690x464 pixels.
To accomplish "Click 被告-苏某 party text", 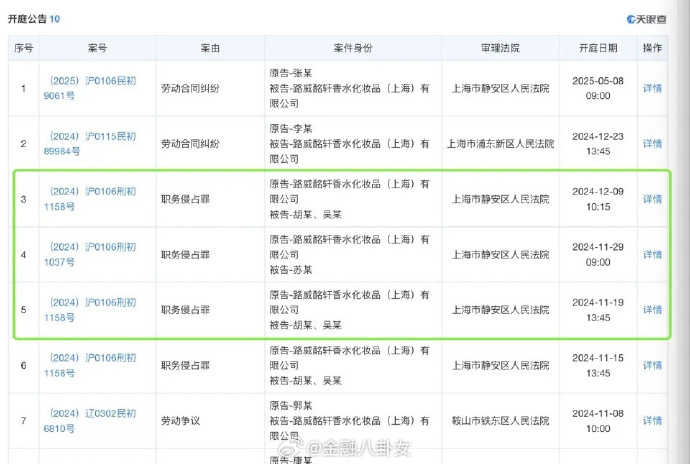I will 291,270.
